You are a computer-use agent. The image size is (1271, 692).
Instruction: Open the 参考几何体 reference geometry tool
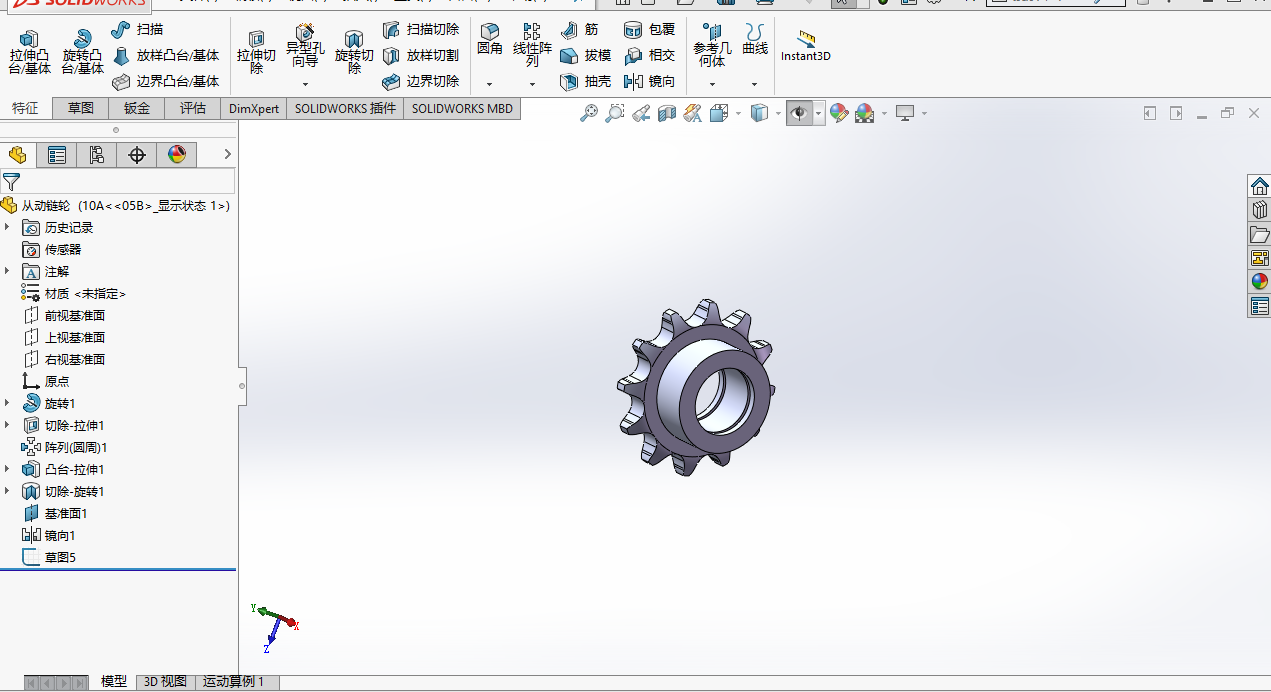712,45
